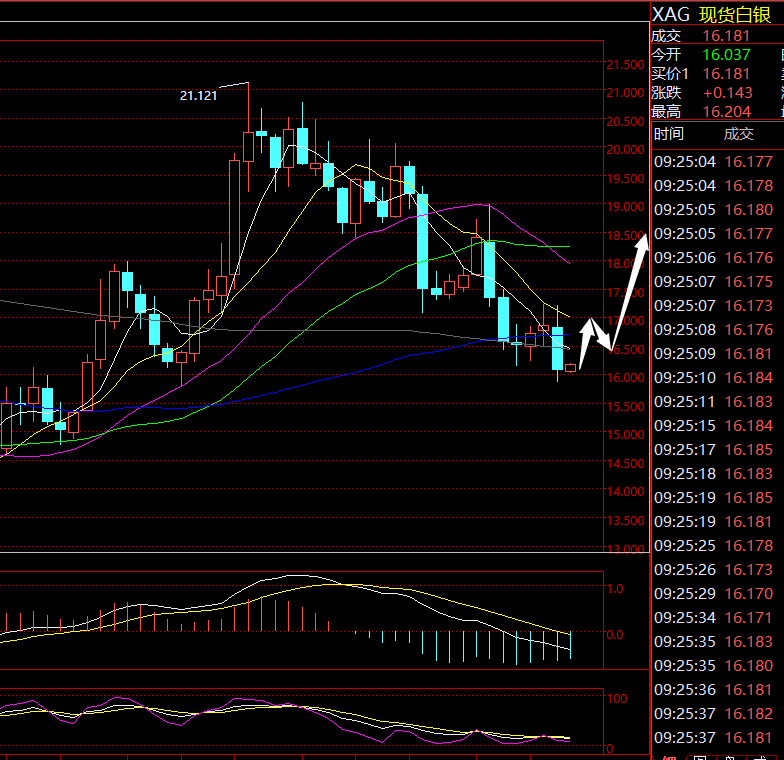Click the 100 label on oscillator panel
The image size is (784, 760).
pyautogui.click(x=618, y=697)
